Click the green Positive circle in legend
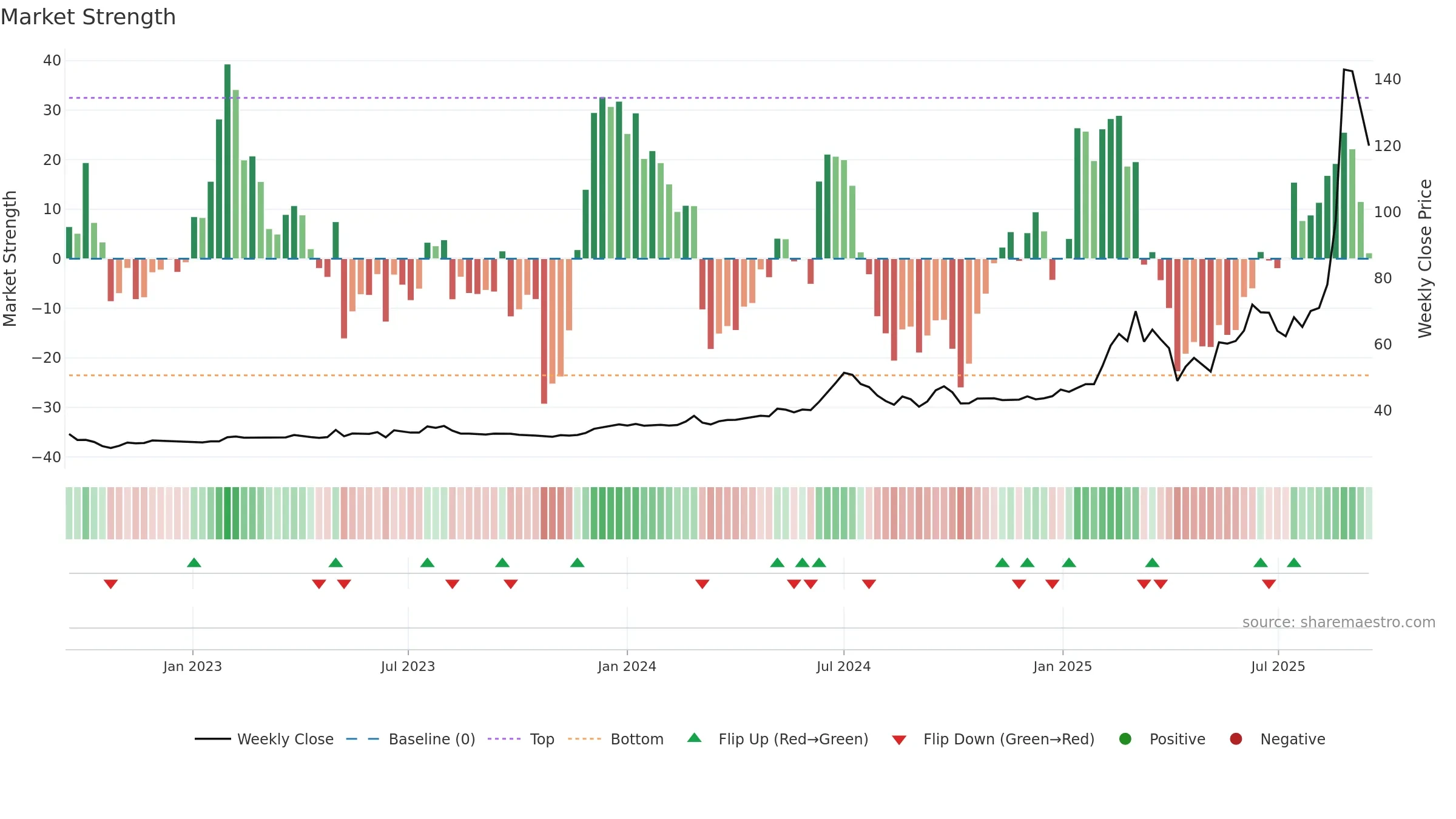Image resolution: width=1456 pixels, height=819 pixels. tap(1125, 739)
